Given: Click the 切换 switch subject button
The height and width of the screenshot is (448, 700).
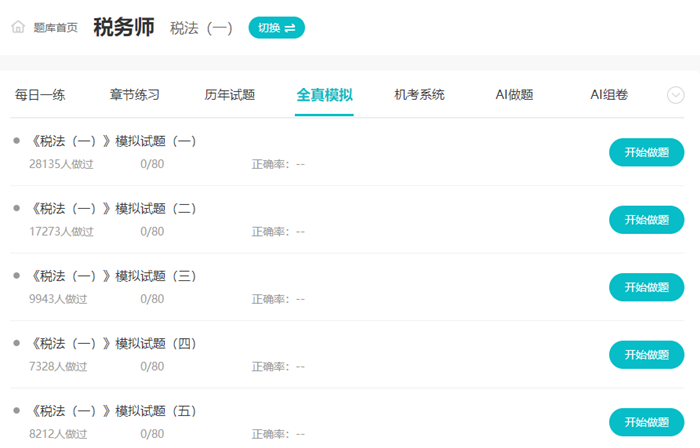Looking at the screenshot, I should click(x=277, y=28).
